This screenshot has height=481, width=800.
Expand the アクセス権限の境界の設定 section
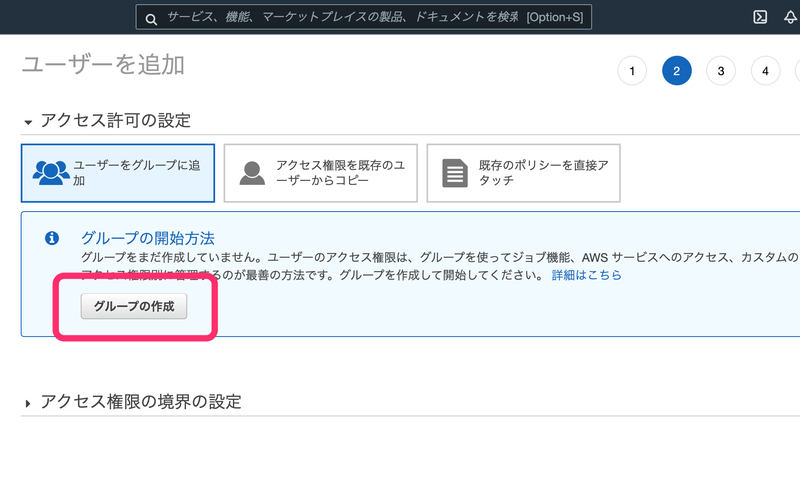[28, 403]
